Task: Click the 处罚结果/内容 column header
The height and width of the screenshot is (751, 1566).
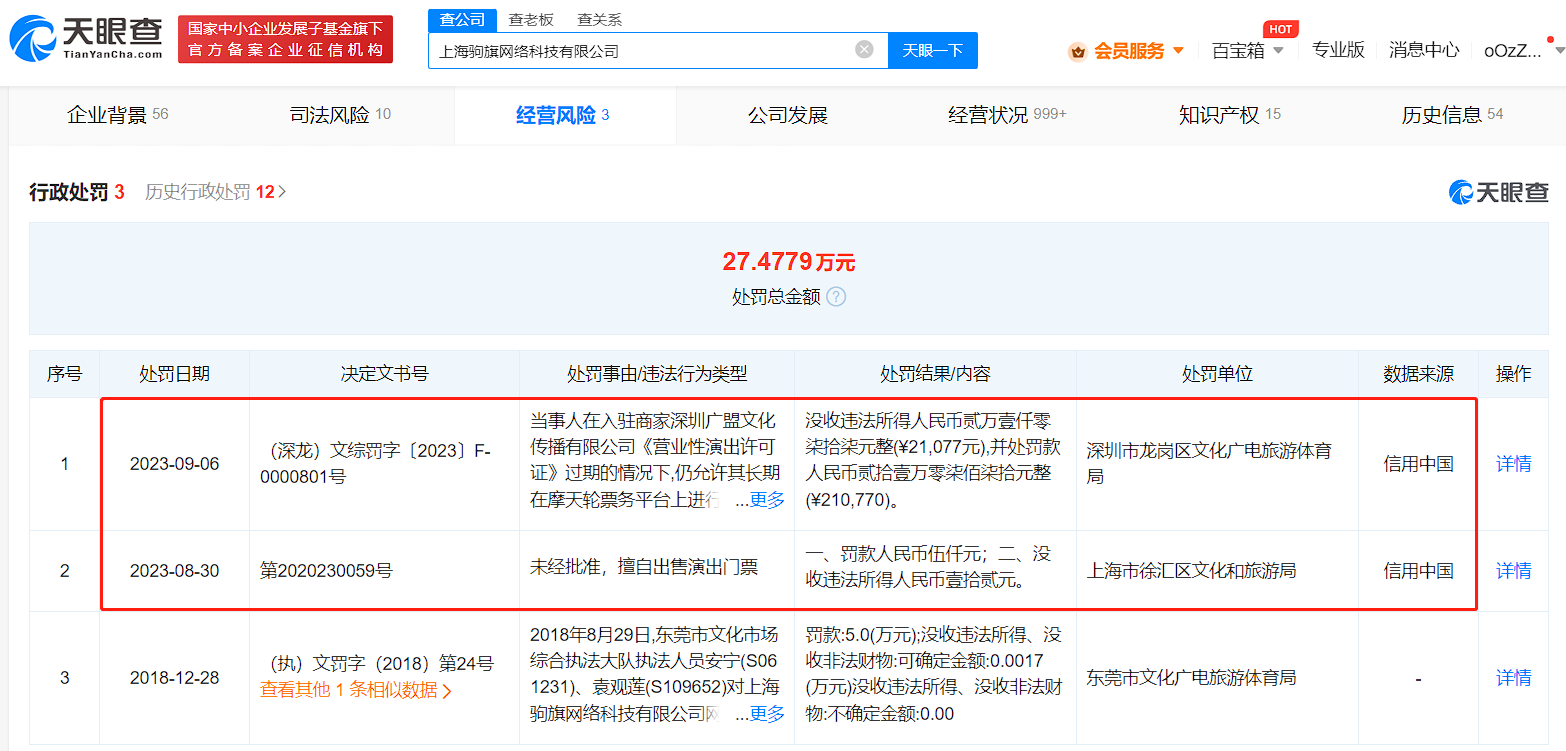Action: [935, 374]
